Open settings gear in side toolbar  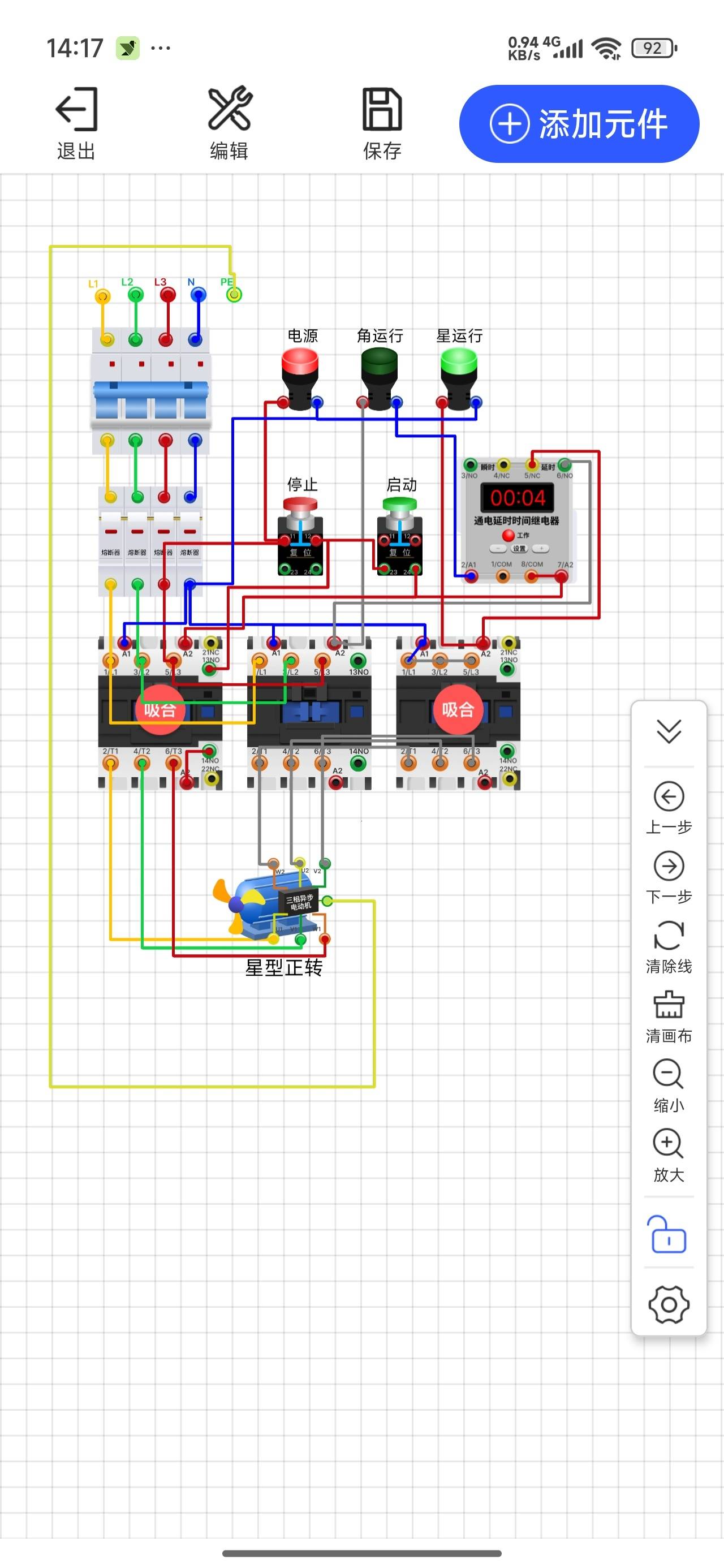coord(669,1304)
